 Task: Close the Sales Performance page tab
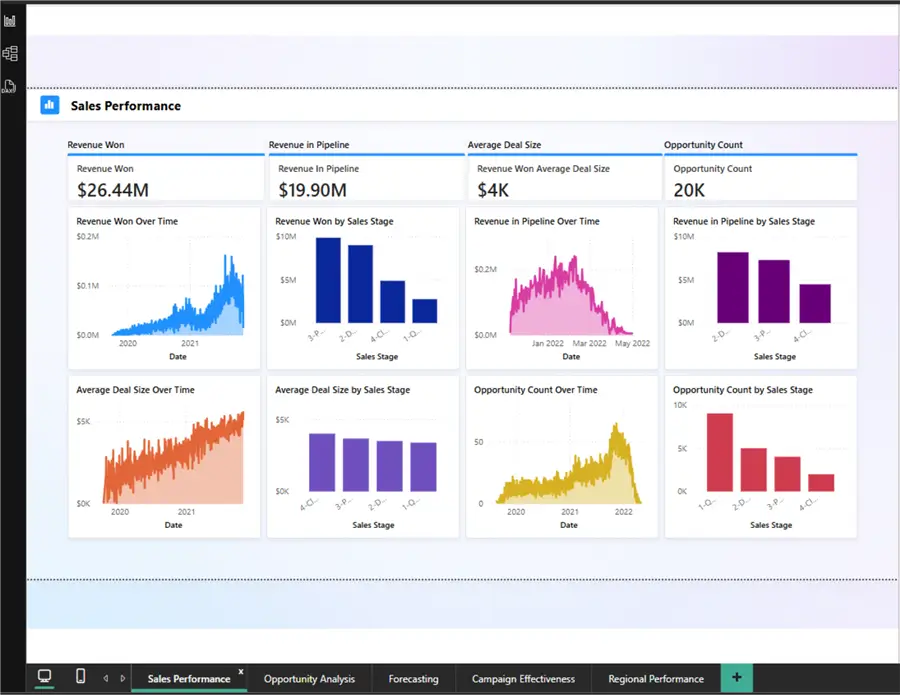point(241,672)
